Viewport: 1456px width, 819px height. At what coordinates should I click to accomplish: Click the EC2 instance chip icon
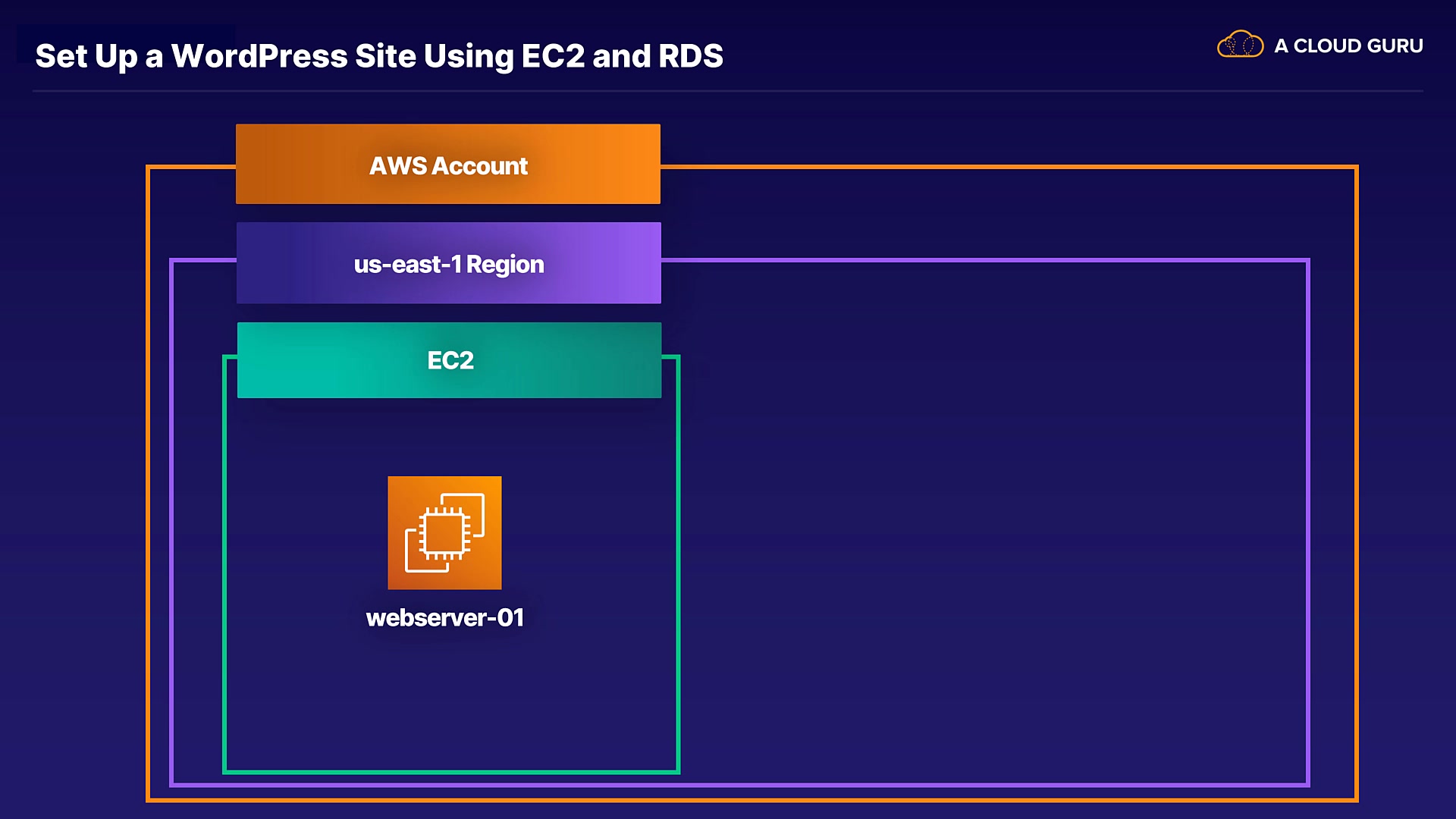(444, 532)
